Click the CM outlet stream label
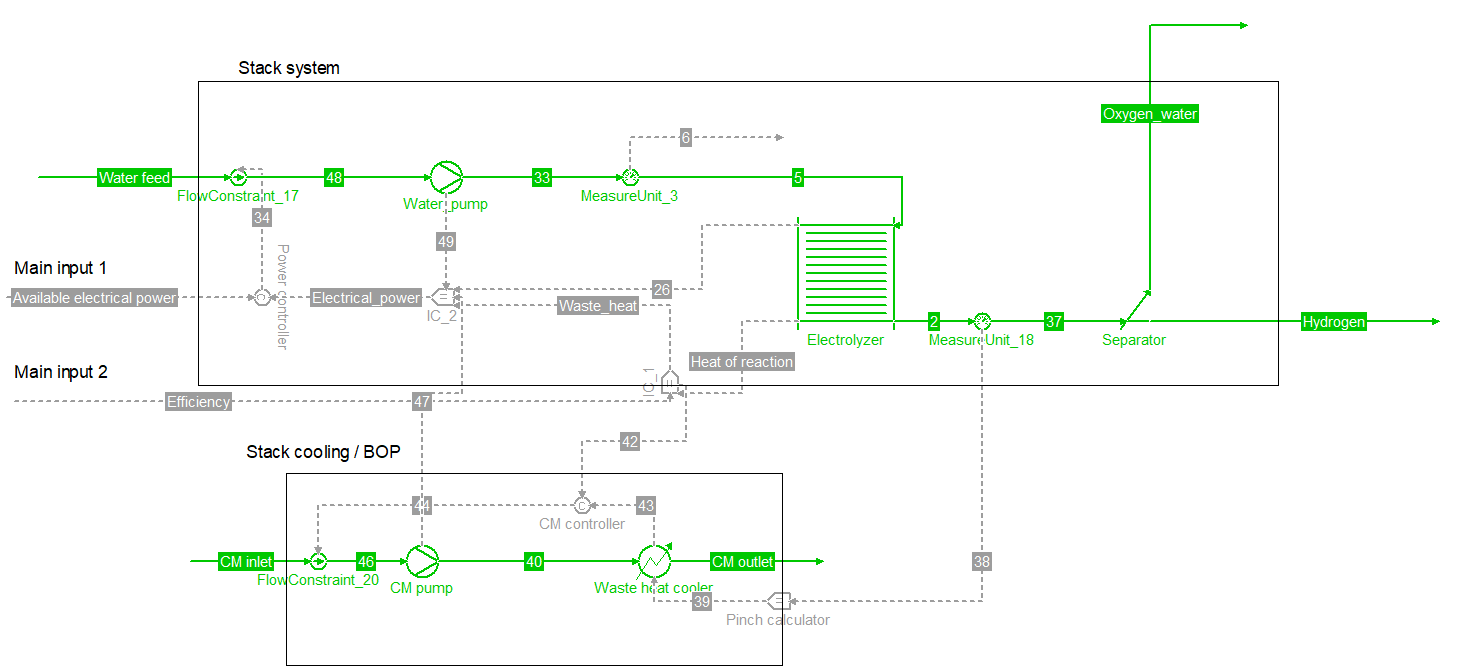Screen dimensions: 1472x672 pos(742,562)
